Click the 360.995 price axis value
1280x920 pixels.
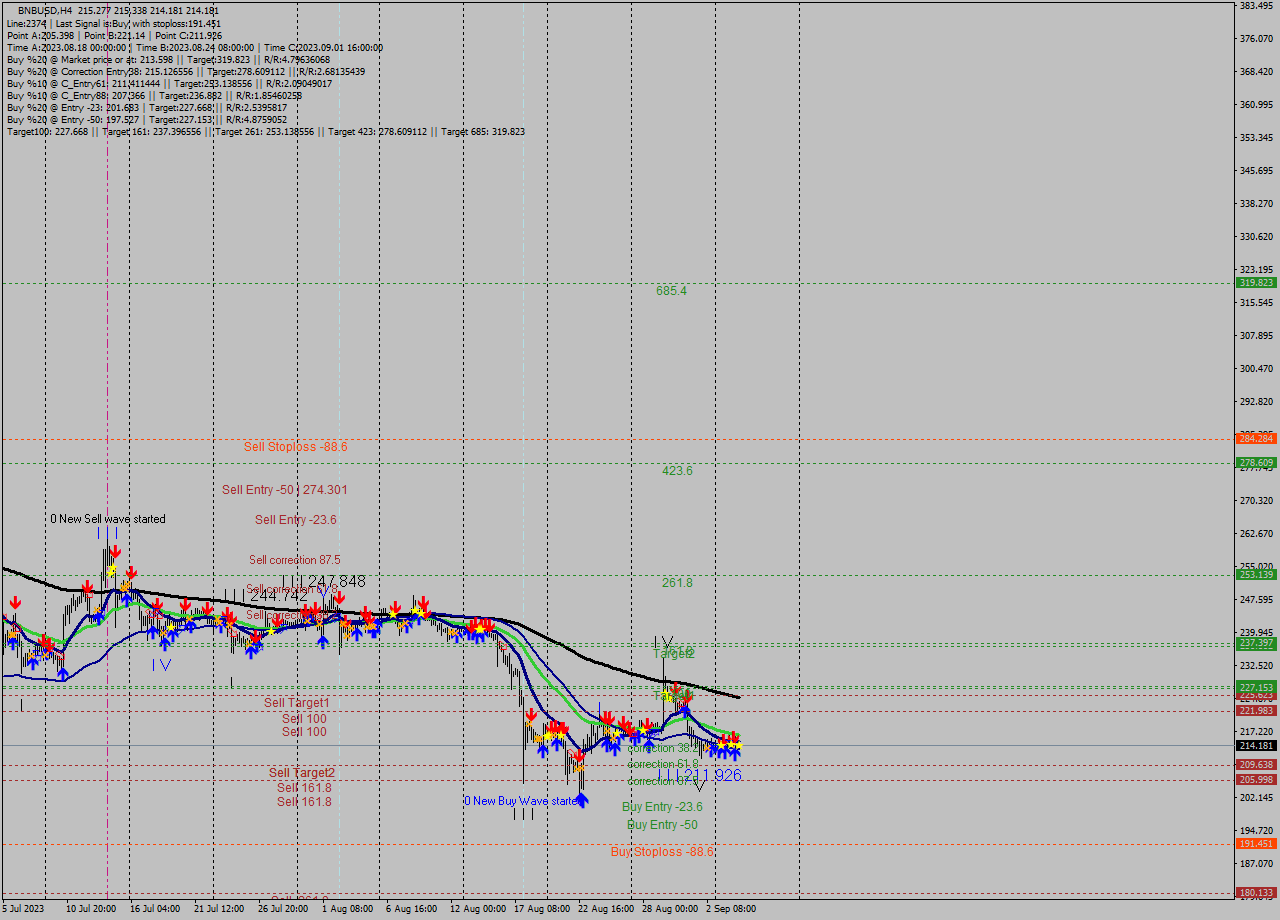tap(1256, 105)
